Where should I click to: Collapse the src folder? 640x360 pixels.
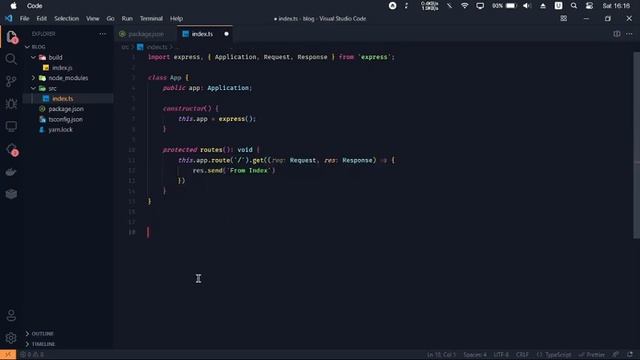(x=33, y=88)
